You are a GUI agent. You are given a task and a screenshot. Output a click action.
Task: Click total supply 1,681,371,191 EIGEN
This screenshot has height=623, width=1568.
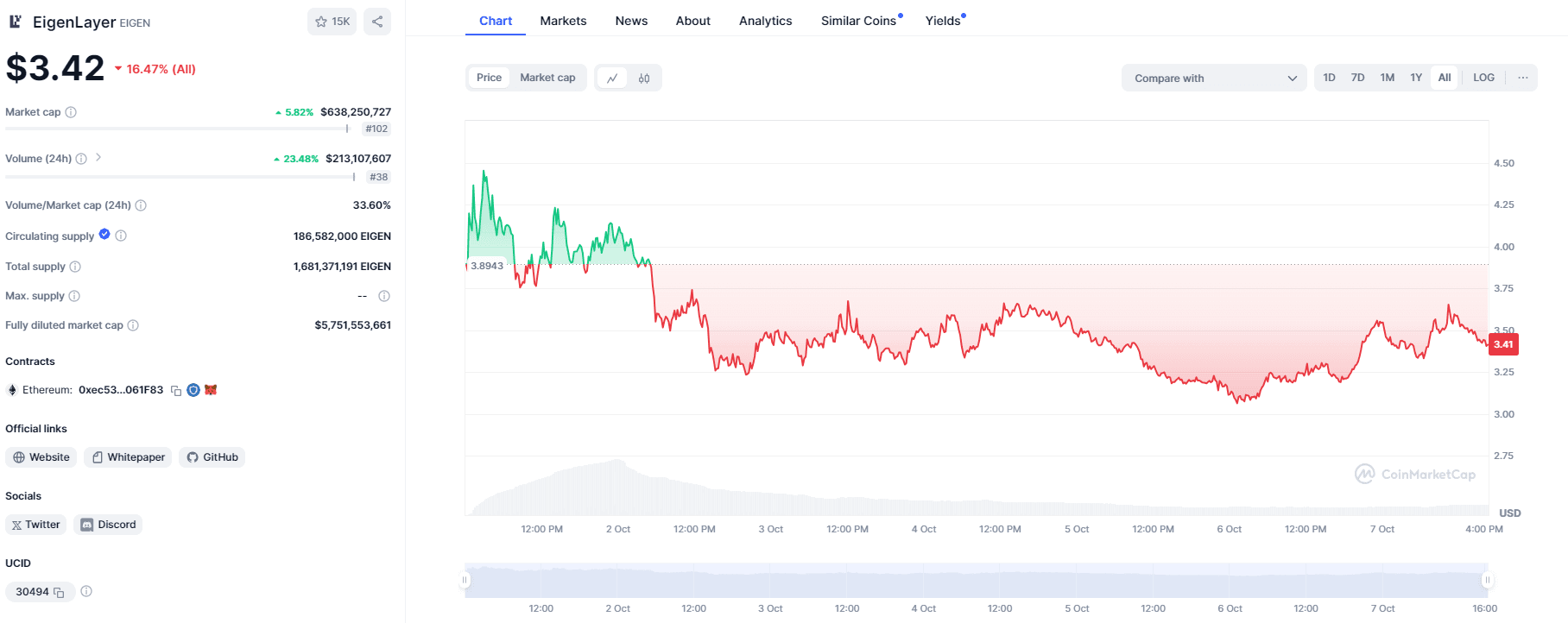342,267
